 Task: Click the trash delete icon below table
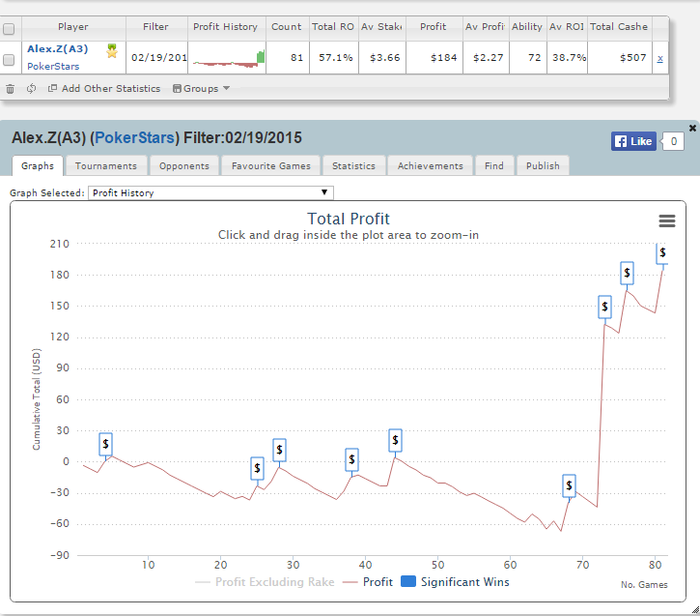[x=10, y=89]
